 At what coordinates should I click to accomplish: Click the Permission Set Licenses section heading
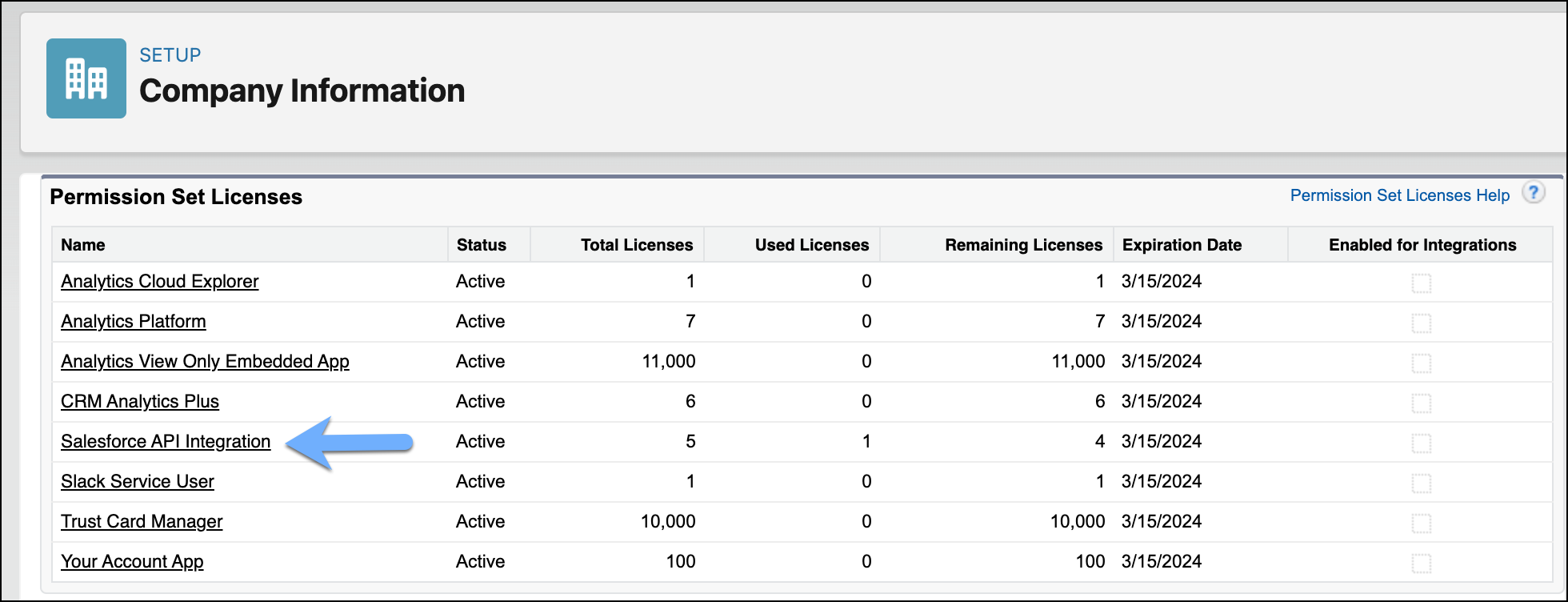[x=176, y=197]
